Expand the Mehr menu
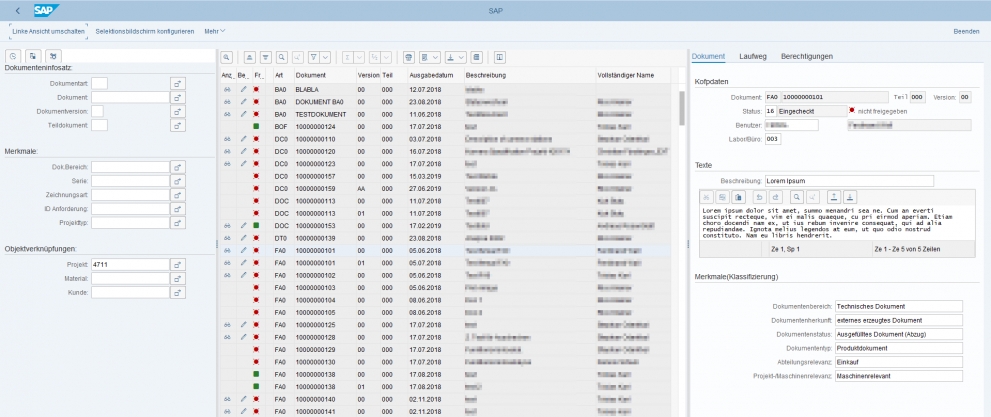The width and height of the screenshot is (991, 417). pyautogui.click(x=214, y=31)
